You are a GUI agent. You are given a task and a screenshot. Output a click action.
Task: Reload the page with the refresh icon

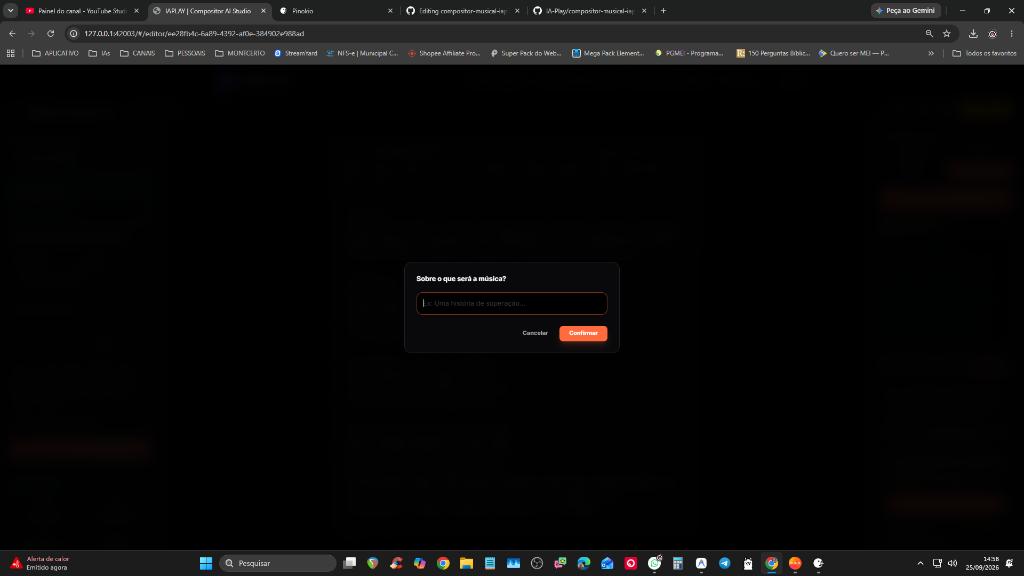click(x=50, y=33)
